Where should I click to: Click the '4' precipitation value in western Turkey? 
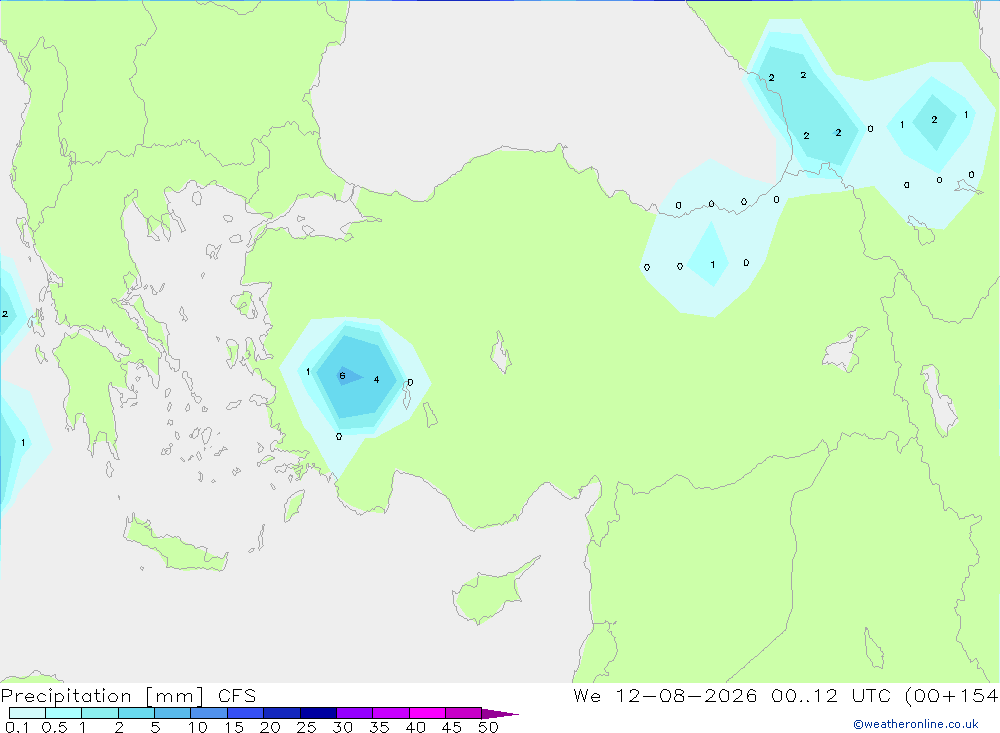click(x=376, y=380)
